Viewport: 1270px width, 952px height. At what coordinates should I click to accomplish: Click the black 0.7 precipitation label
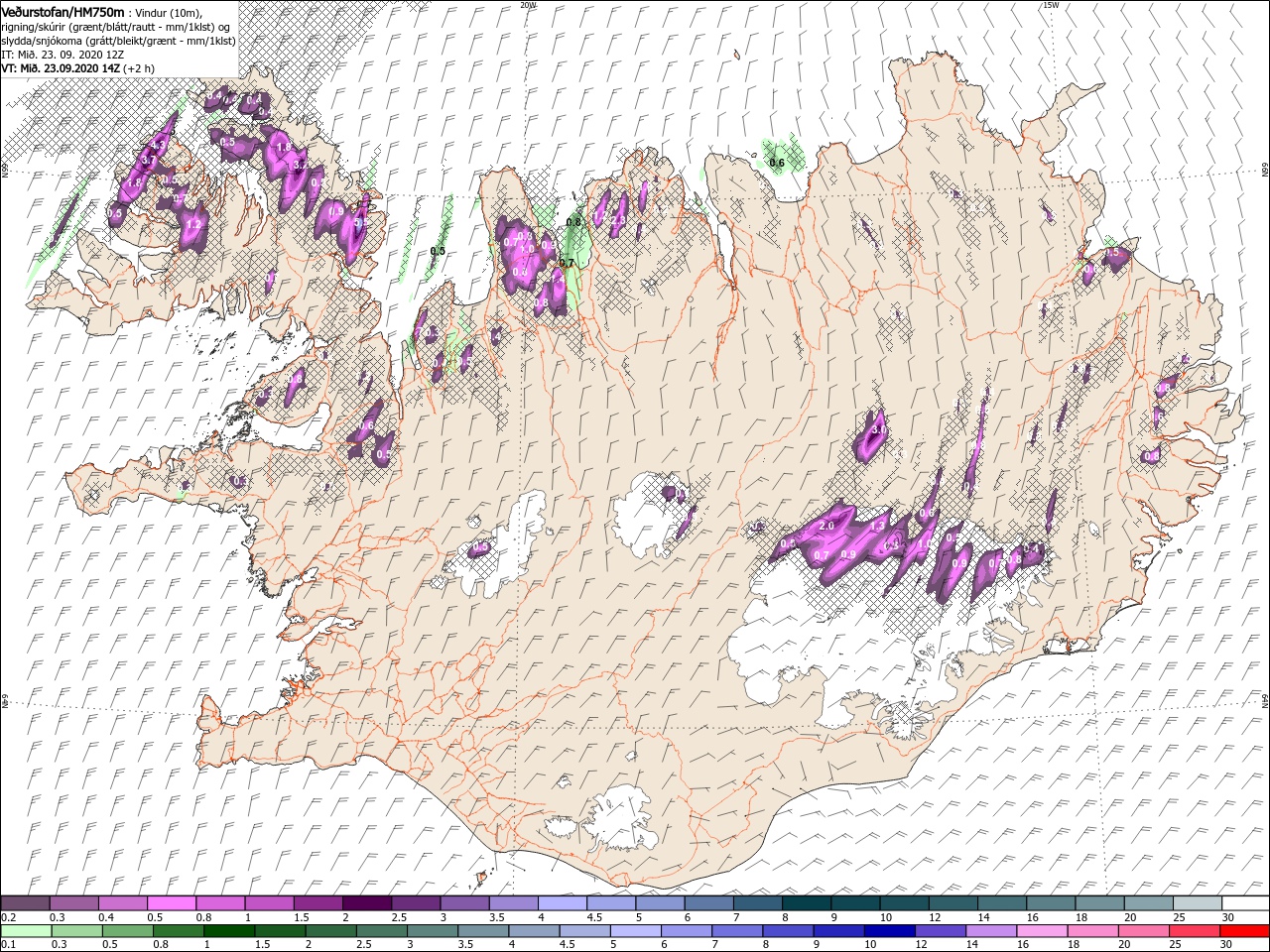[567, 263]
